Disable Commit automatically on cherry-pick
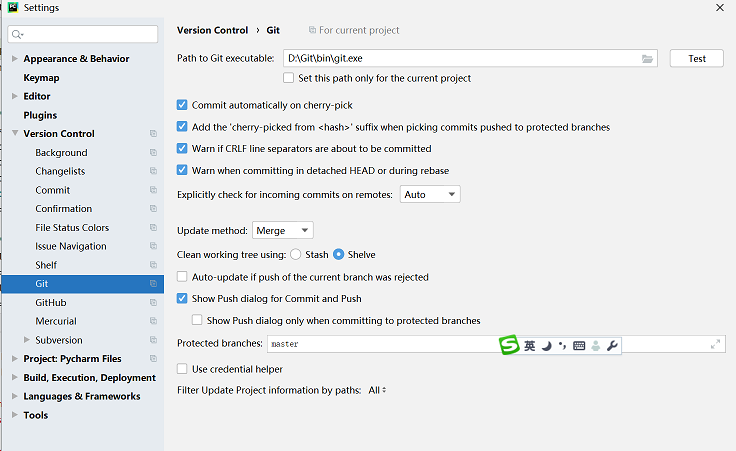736x451 pixels. [x=182, y=105]
